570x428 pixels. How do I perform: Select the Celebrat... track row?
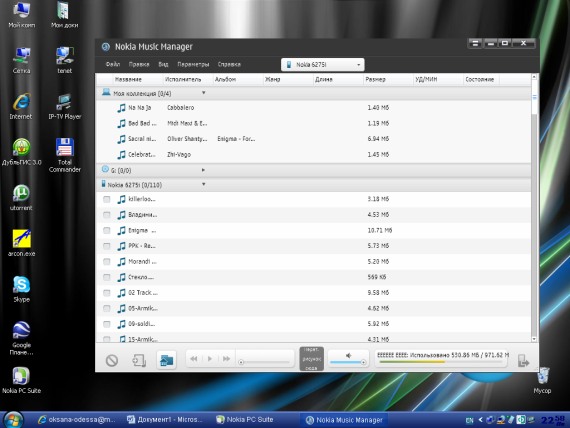pyautogui.click(x=313, y=155)
